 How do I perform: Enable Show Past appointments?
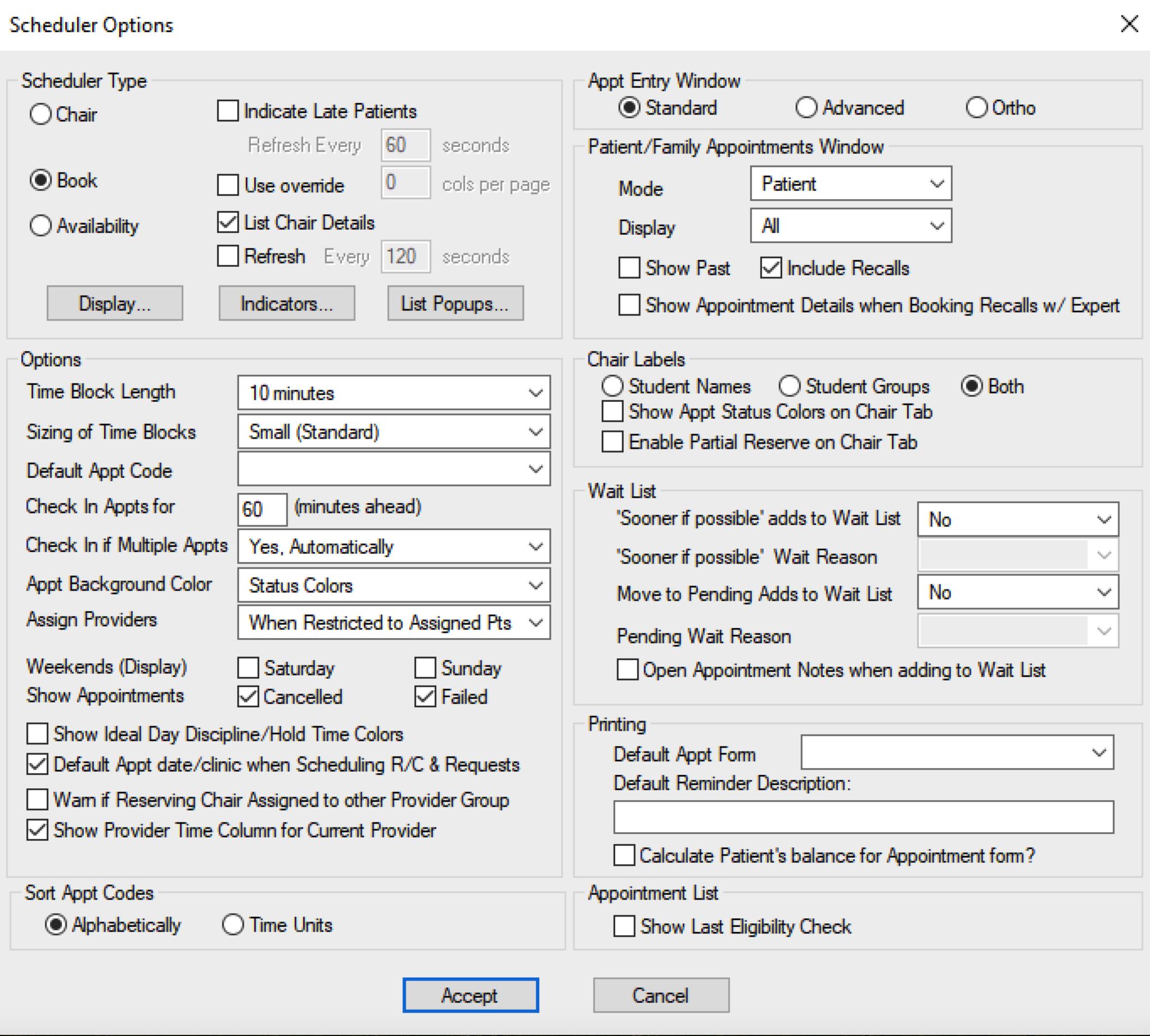628,268
